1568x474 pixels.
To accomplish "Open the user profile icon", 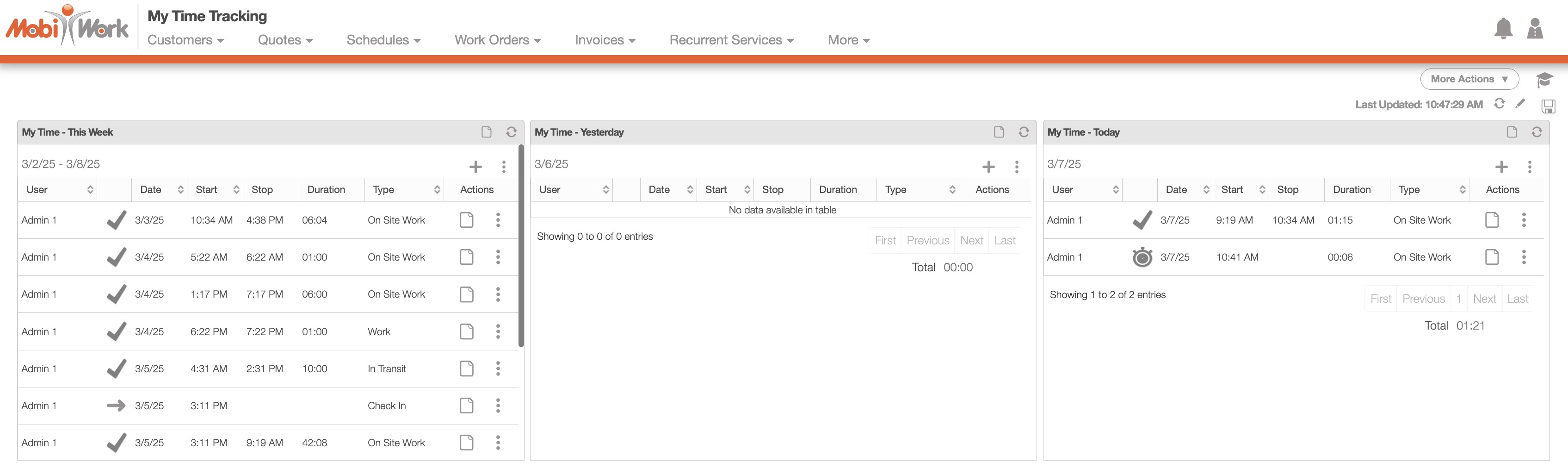I will (x=1535, y=29).
